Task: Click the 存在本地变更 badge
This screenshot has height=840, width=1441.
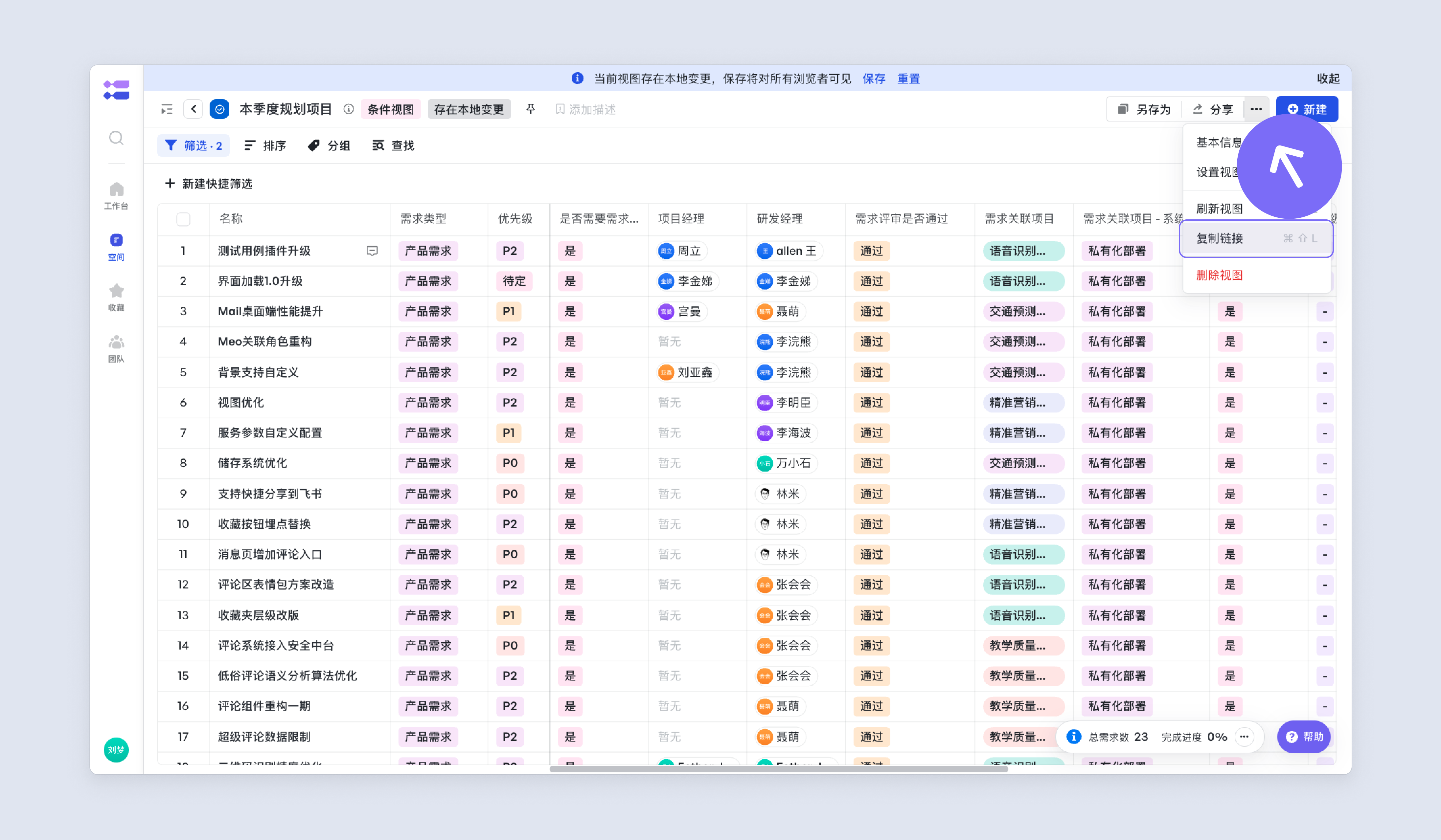Action: click(x=469, y=109)
